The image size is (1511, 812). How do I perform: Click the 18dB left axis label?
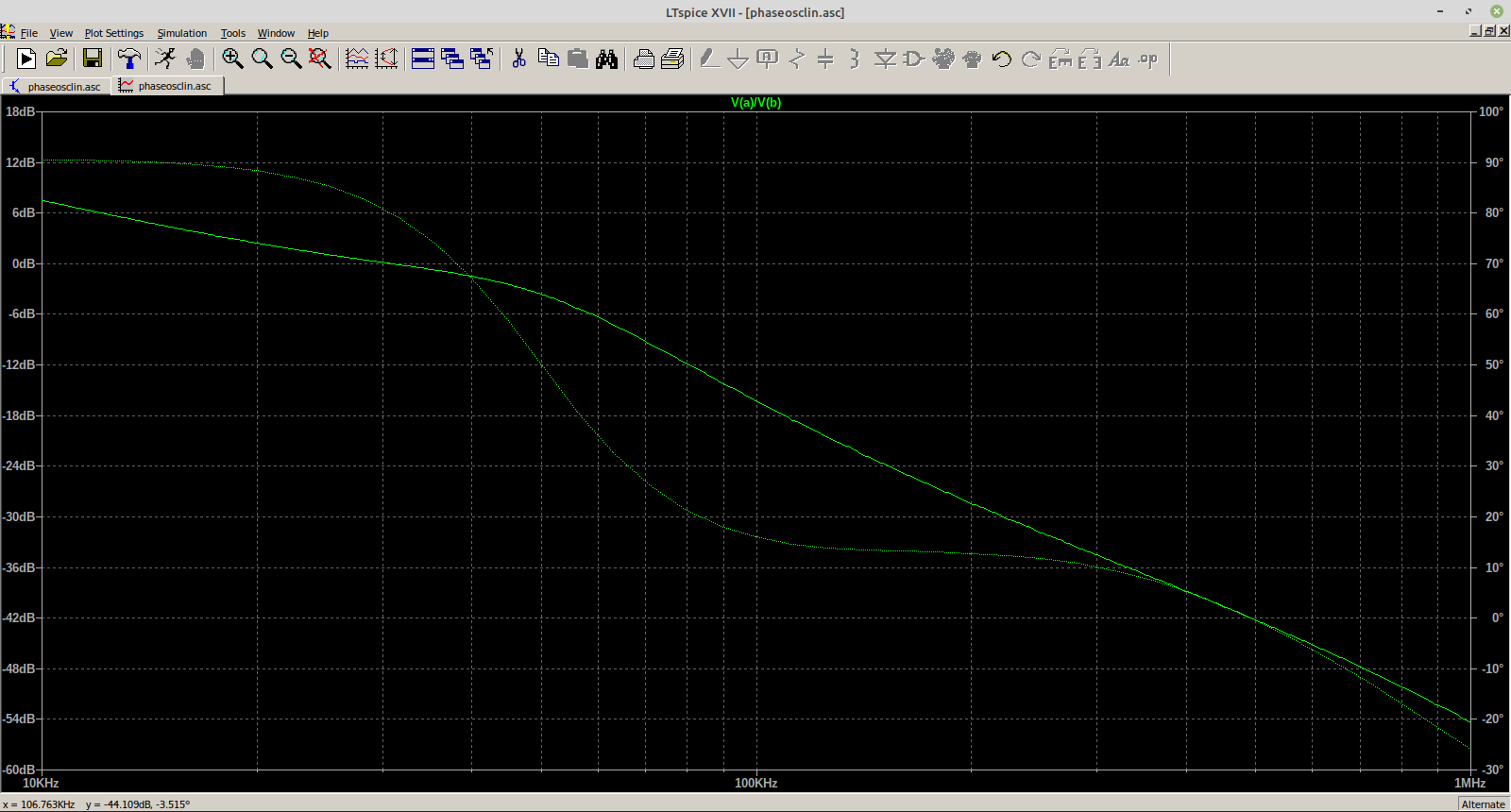[x=21, y=111]
